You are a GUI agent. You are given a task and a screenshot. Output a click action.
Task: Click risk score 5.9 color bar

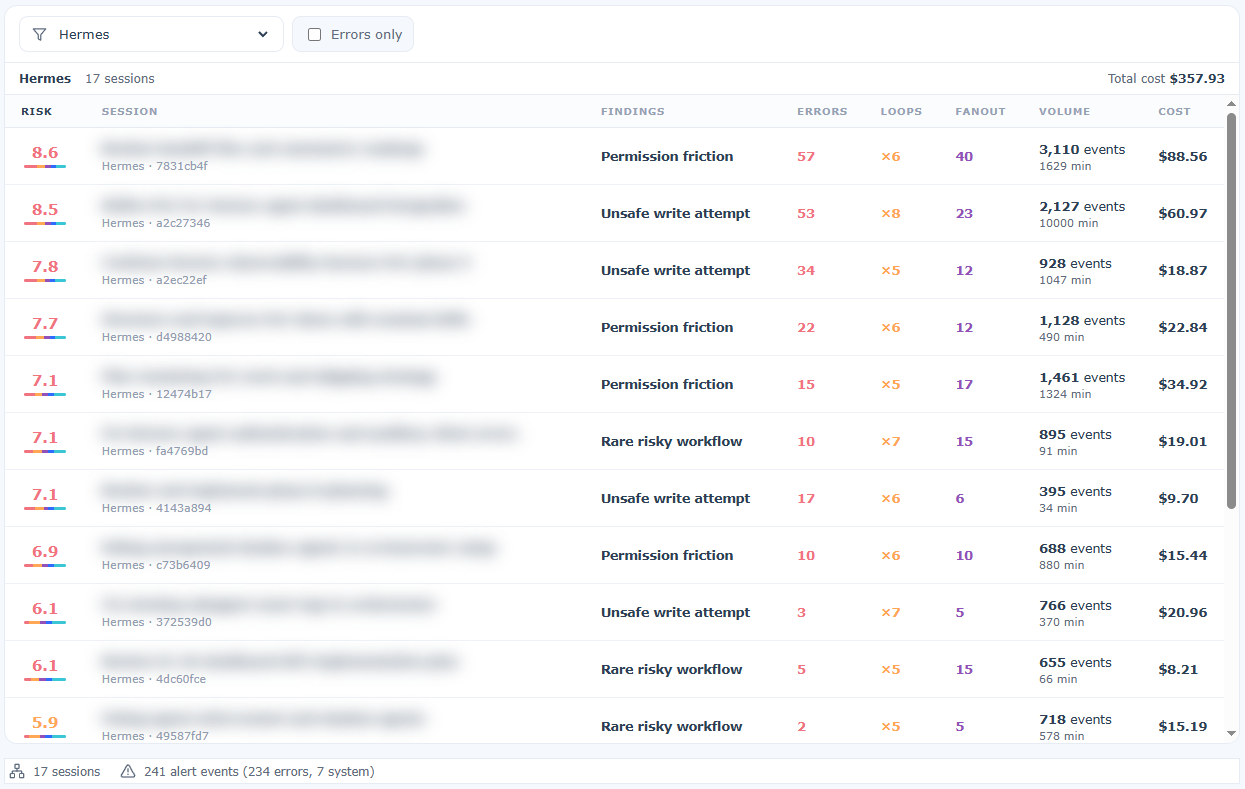[x=45, y=737]
